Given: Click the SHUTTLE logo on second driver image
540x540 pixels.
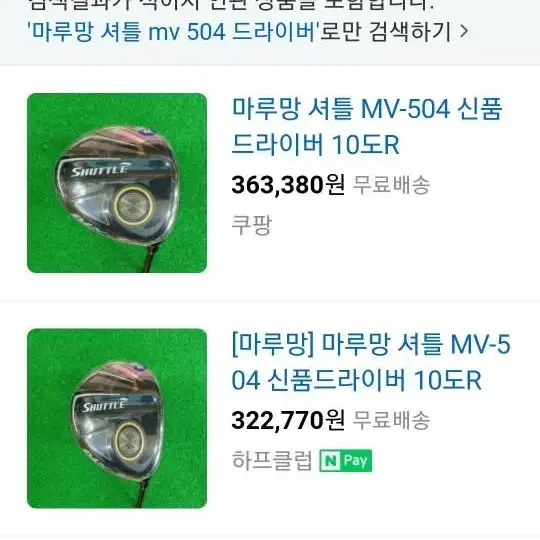Looking at the screenshot, I should [104, 407].
